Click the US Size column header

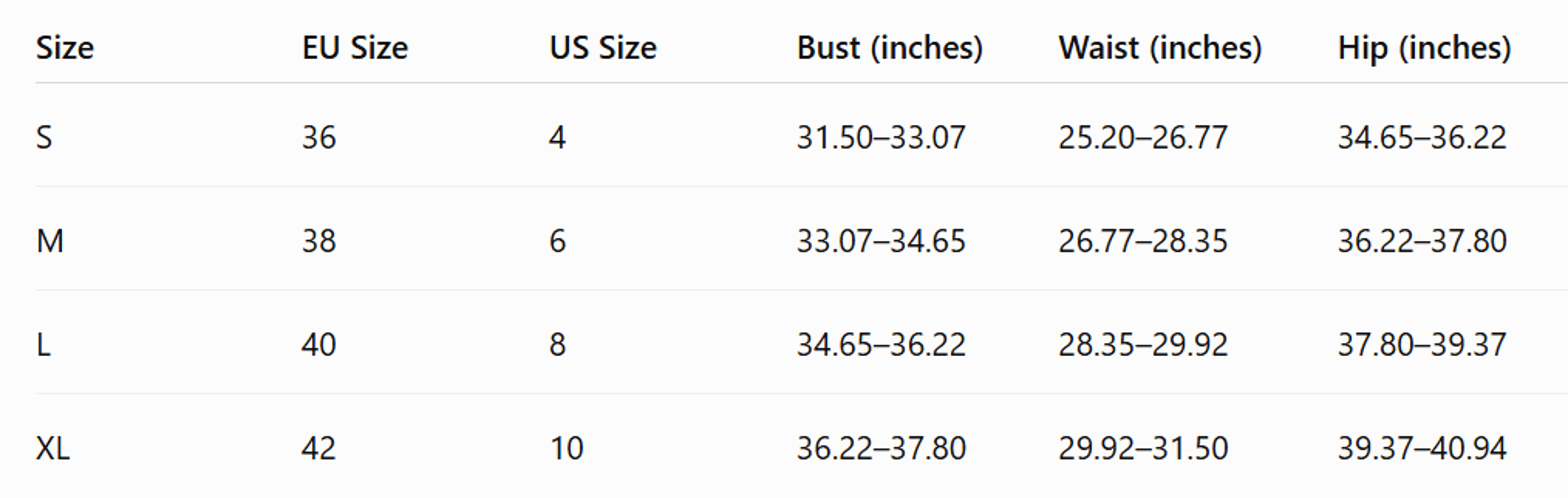point(603,47)
